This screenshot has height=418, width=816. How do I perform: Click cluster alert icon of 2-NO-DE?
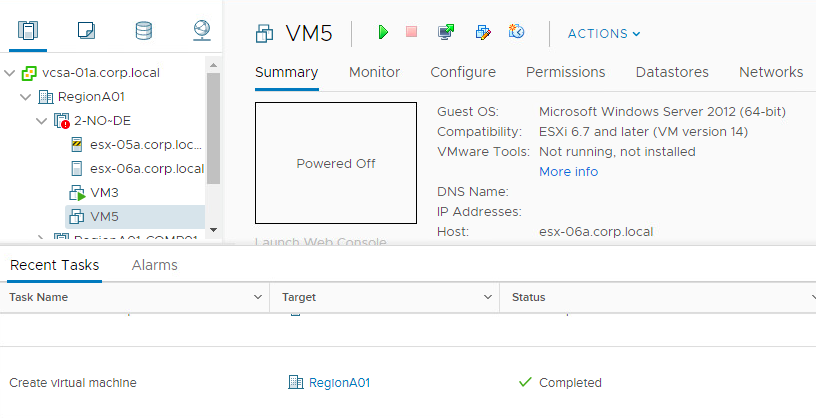tap(62, 121)
